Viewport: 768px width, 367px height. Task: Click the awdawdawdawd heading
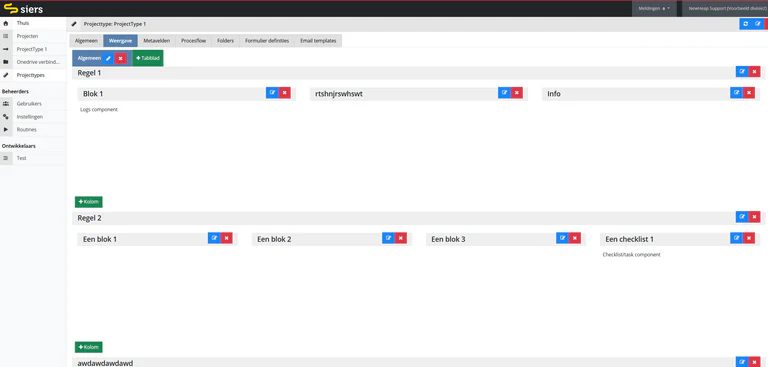[105, 363]
